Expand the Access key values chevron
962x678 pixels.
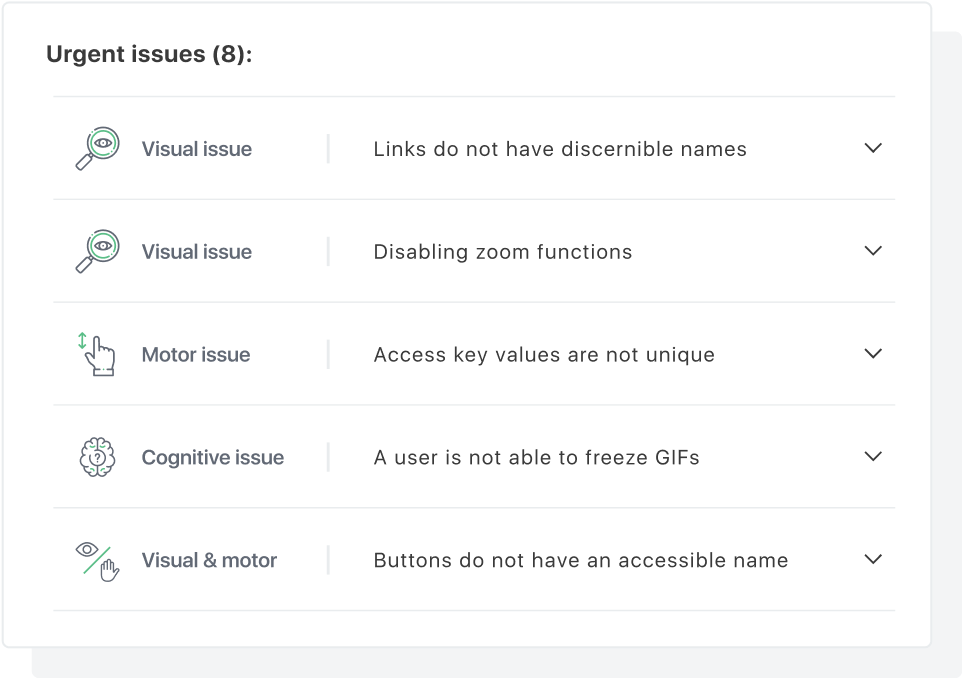click(x=873, y=353)
